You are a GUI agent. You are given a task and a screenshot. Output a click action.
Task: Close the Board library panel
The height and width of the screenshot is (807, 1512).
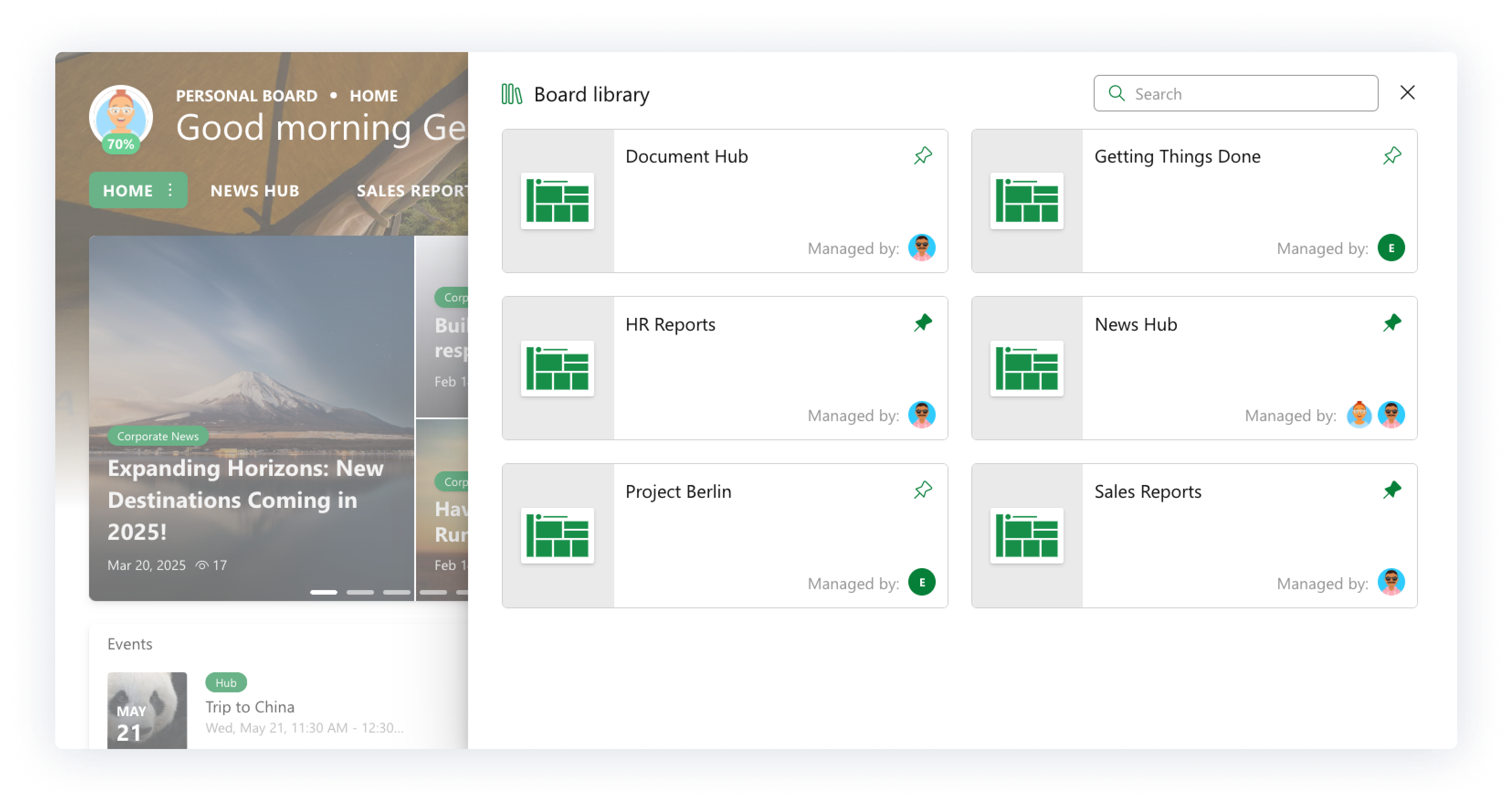(x=1407, y=93)
